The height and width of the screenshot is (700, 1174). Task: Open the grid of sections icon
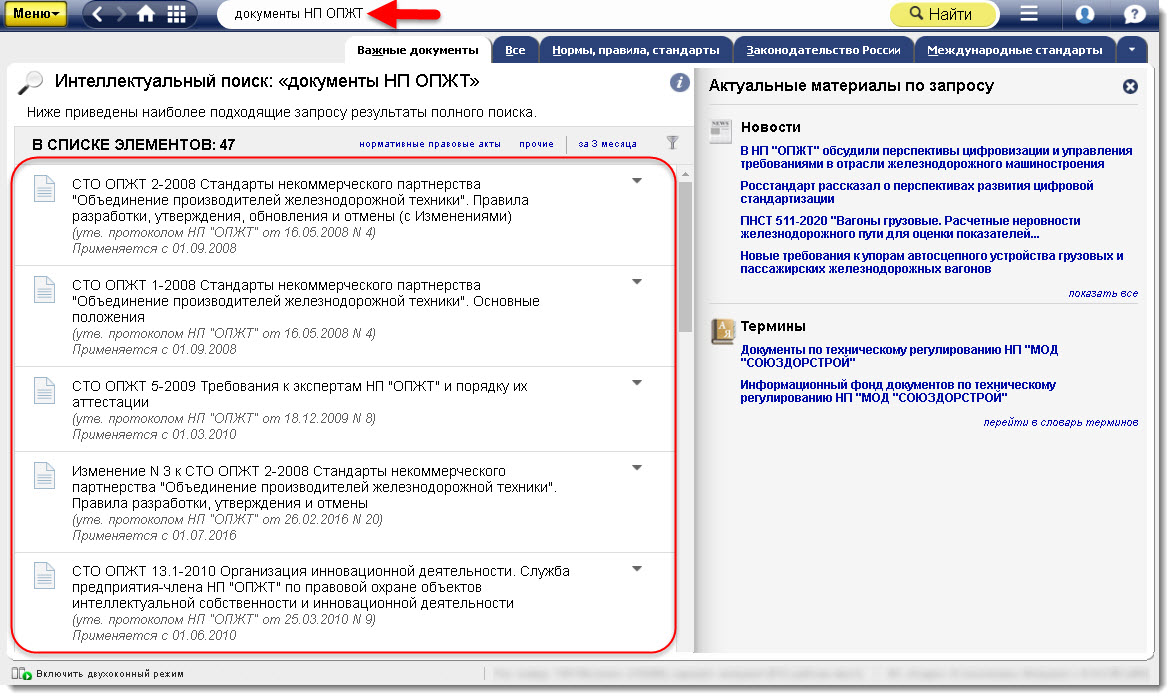coord(177,13)
